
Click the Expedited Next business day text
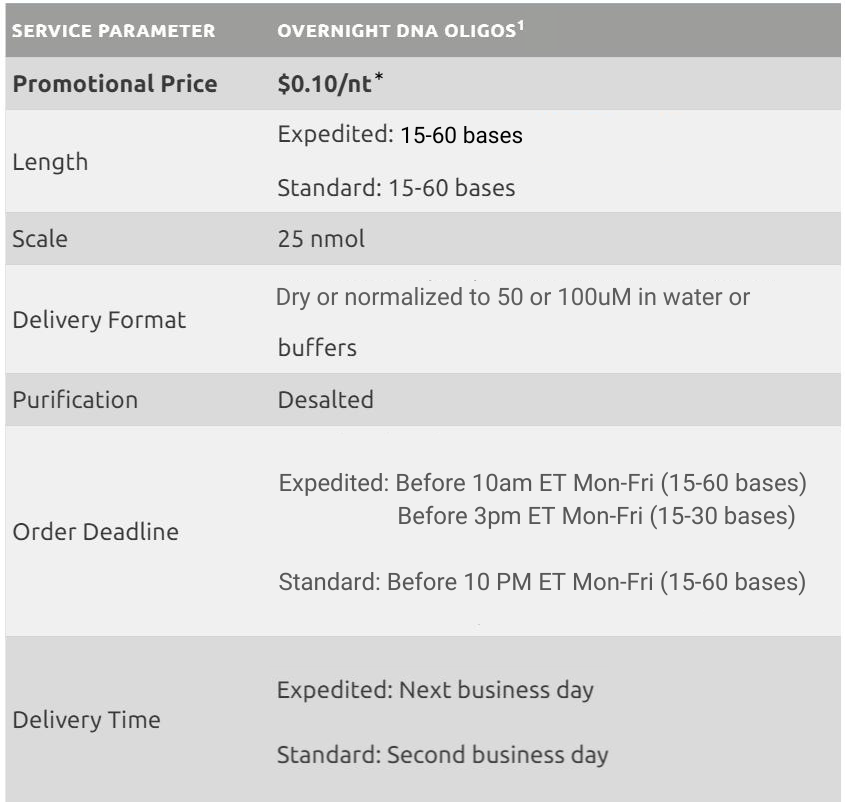[435, 691]
